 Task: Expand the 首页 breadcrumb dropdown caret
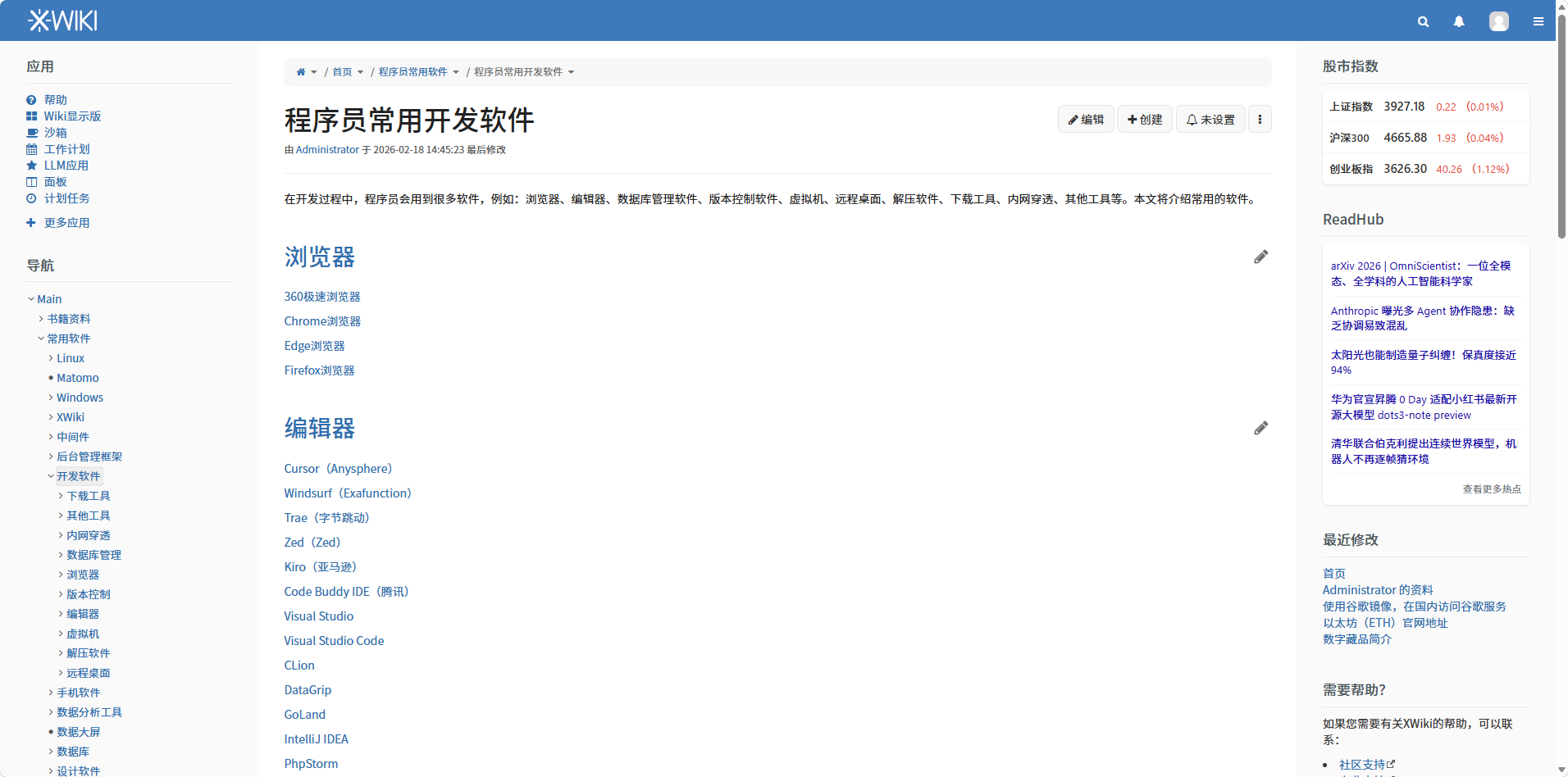(x=360, y=72)
